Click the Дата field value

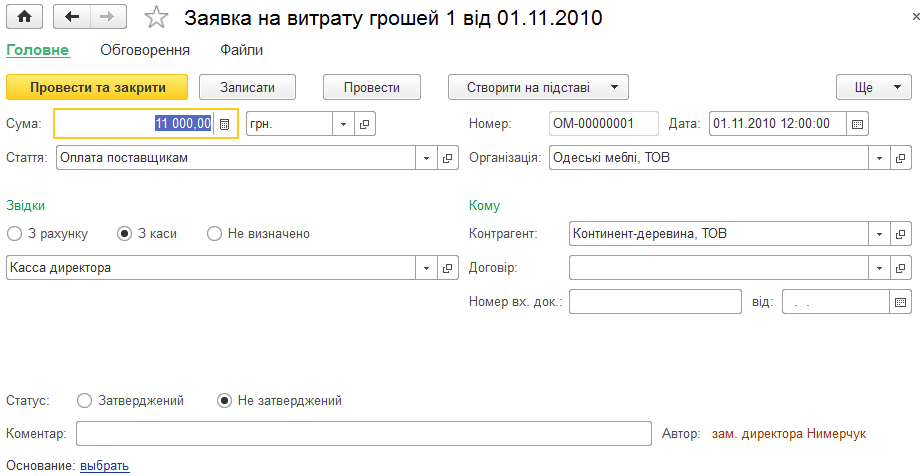point(778,124)
